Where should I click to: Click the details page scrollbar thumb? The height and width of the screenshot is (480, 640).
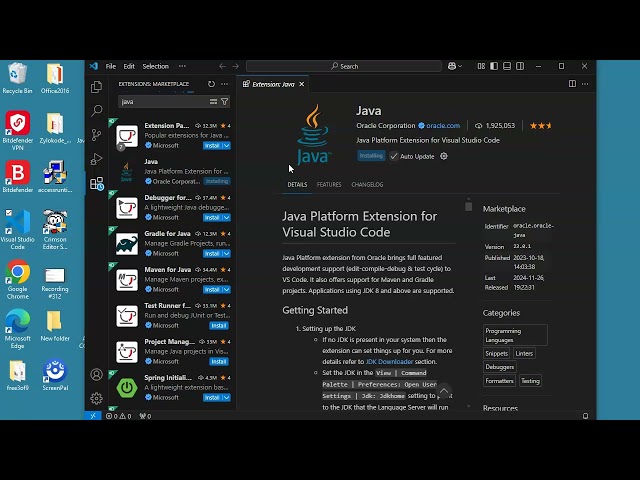click(x=469, y=205)
